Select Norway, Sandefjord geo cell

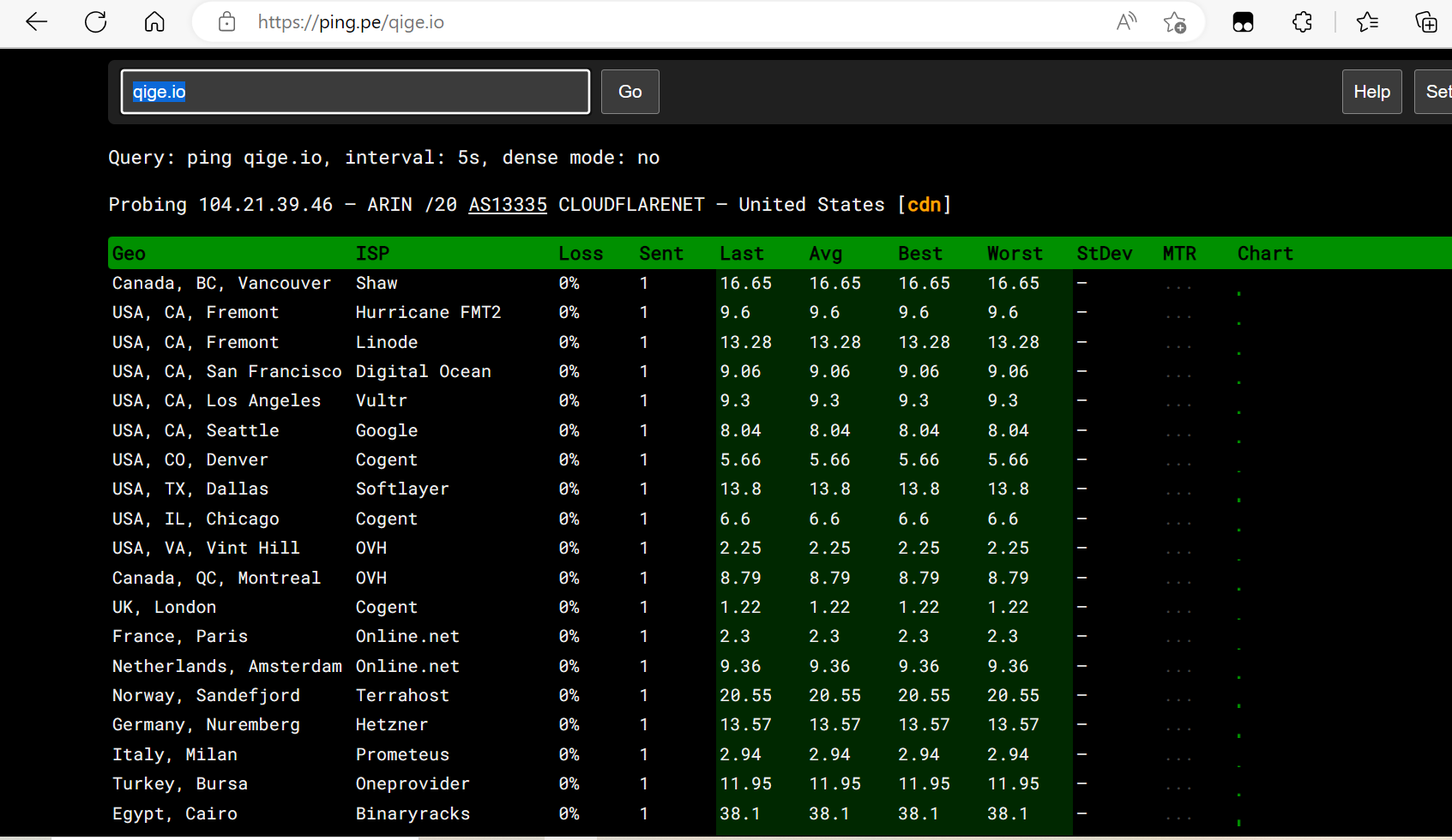coord(206,696)
